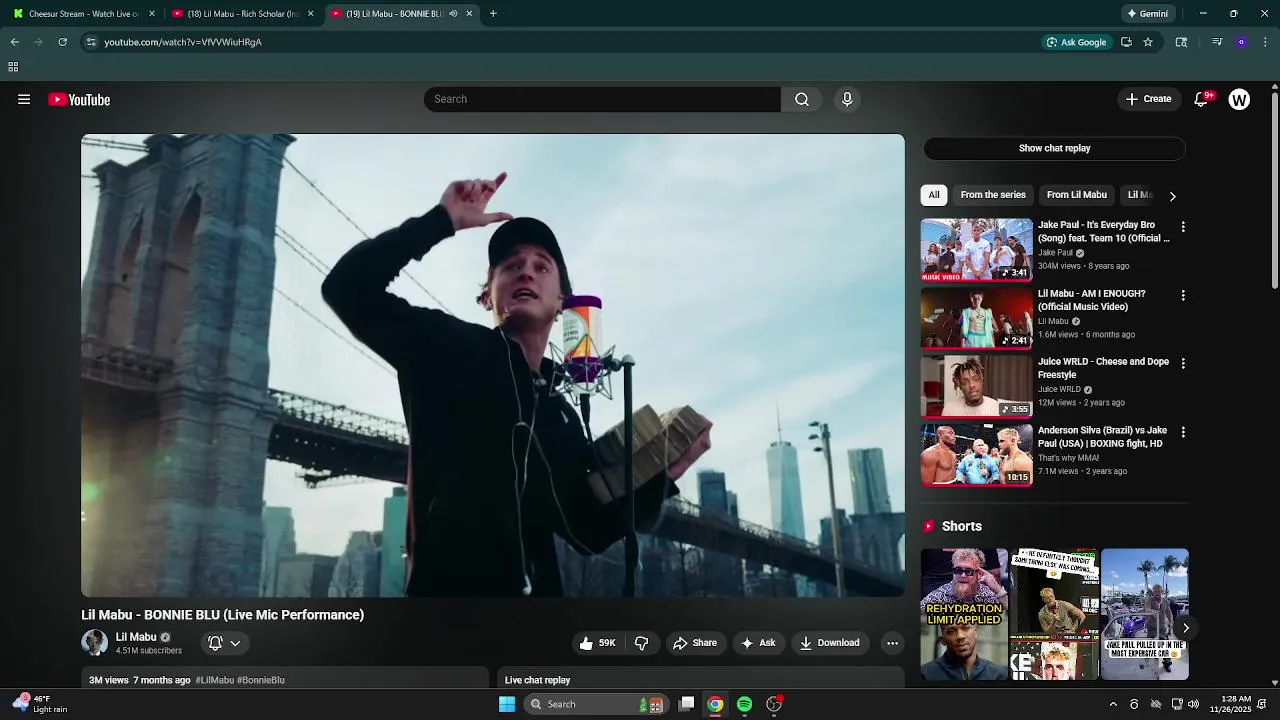Dislike the video with thumbs down

642,643
